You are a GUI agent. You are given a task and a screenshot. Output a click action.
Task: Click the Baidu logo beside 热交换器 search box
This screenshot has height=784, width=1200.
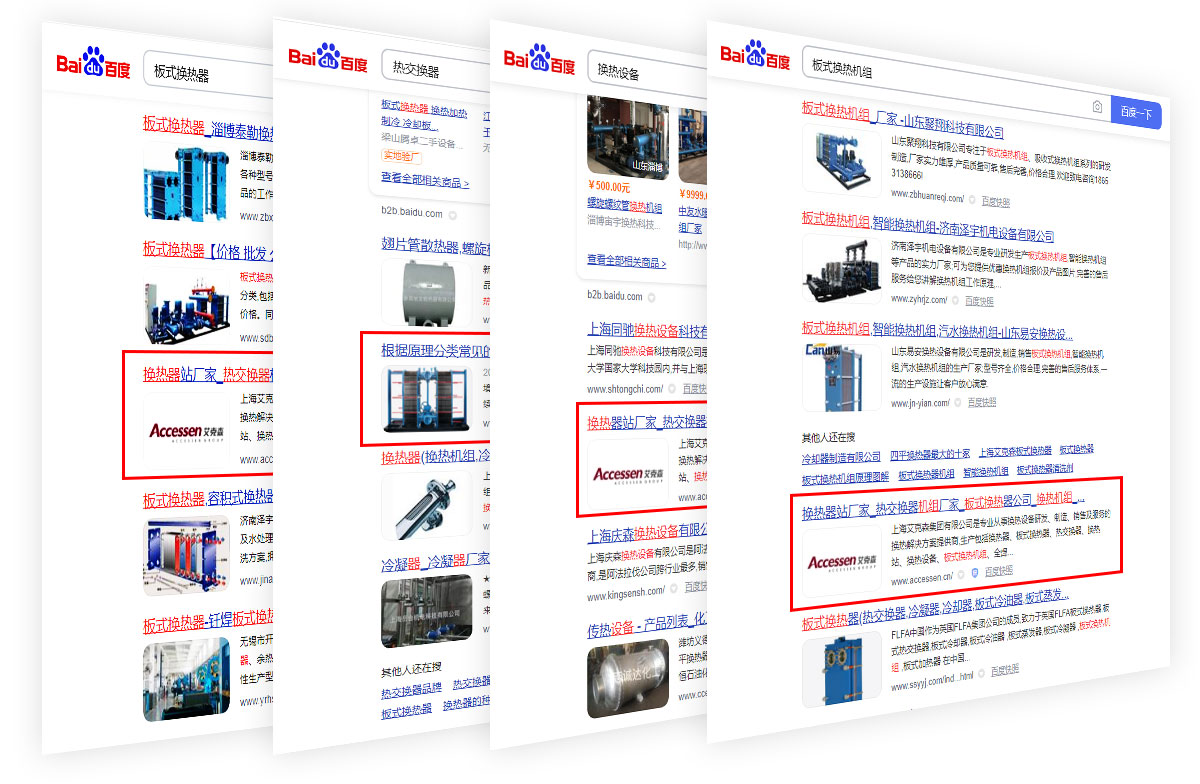pos(328,59)
